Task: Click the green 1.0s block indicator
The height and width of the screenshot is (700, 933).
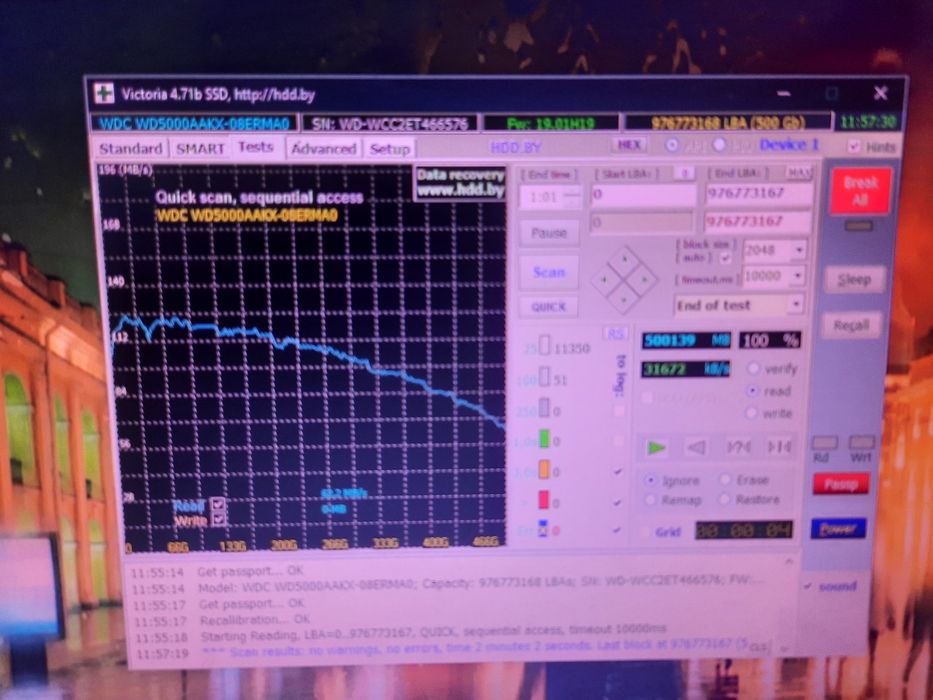Action: tap(543, 439)
